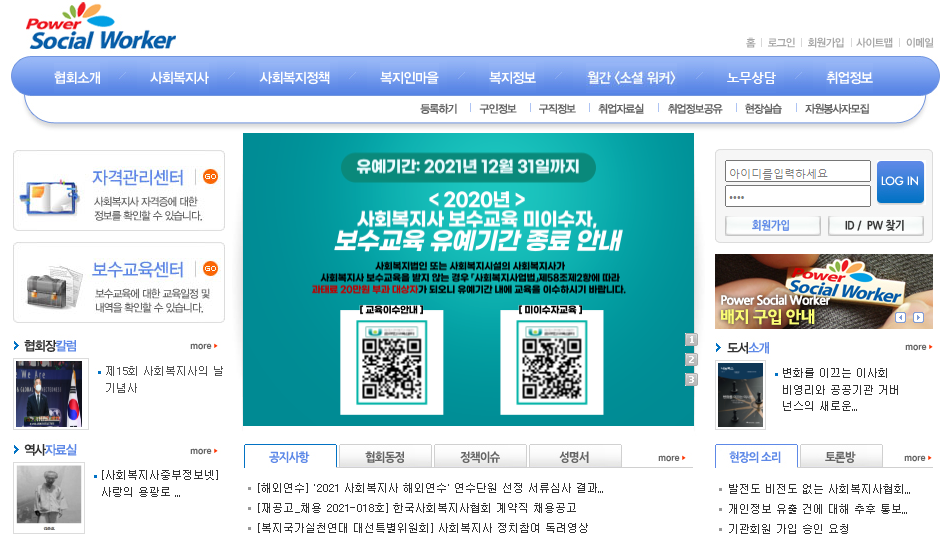Open 변화를 이끄는 이사회 book link
Viewport: 950px width, 537px height.
coord(840,389)
